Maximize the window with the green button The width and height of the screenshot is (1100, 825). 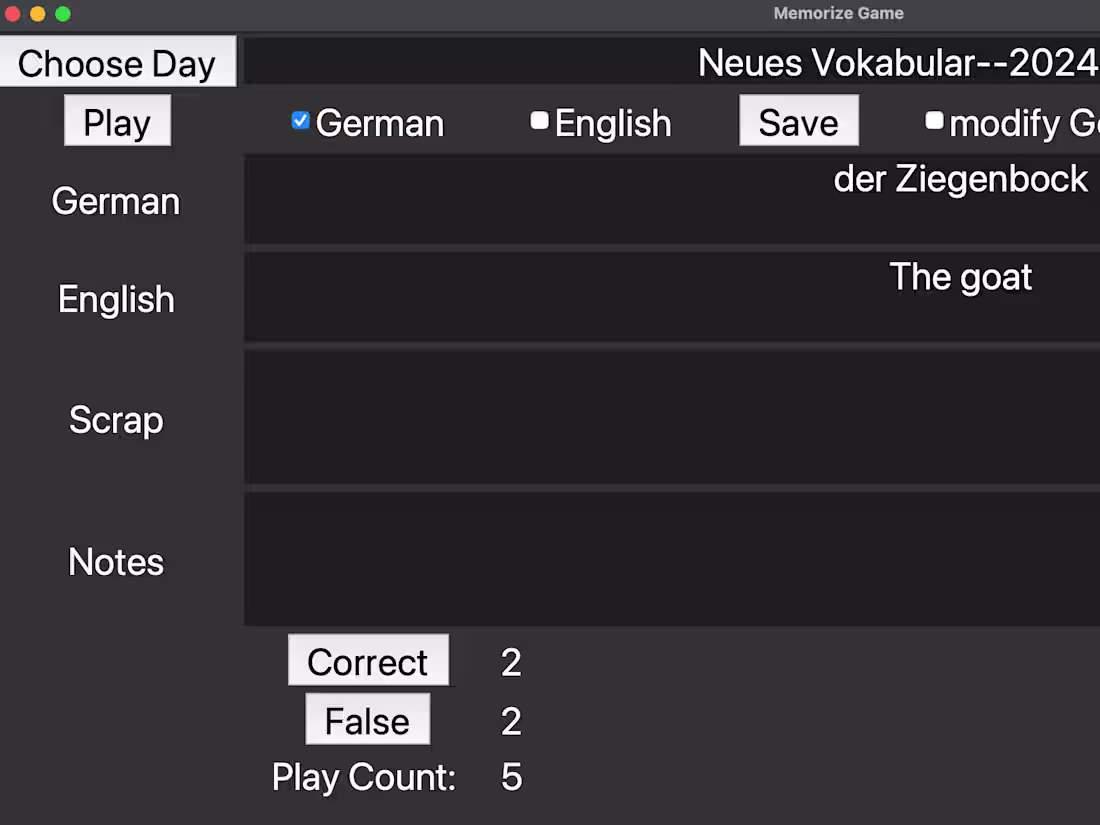63,14
